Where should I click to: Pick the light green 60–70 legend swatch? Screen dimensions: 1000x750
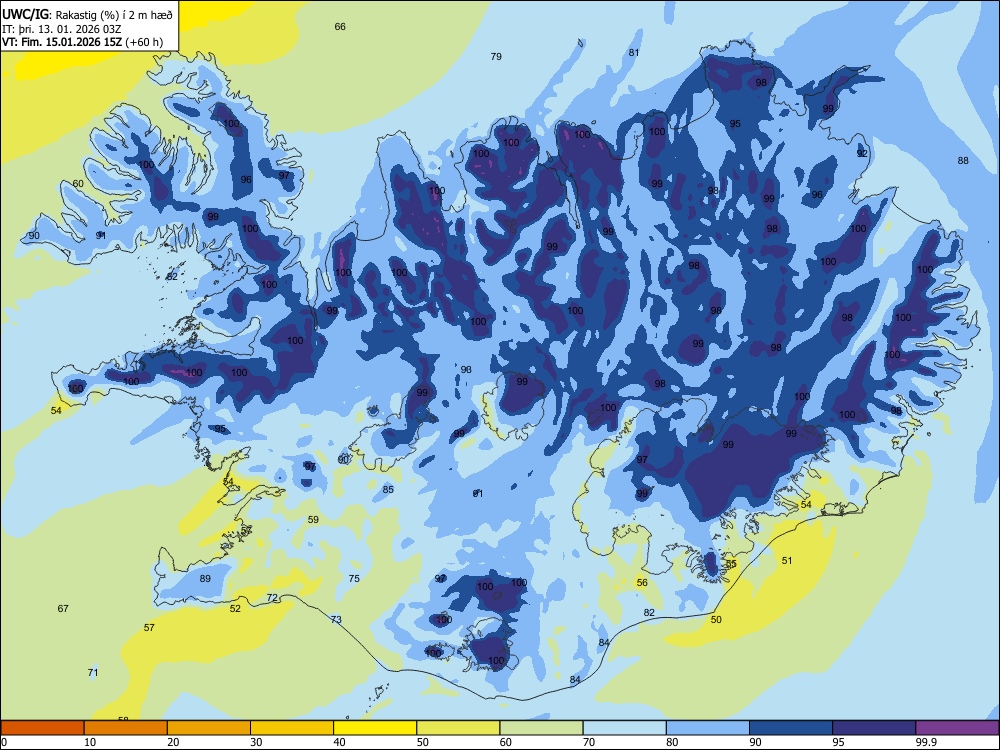click(541, 728)
